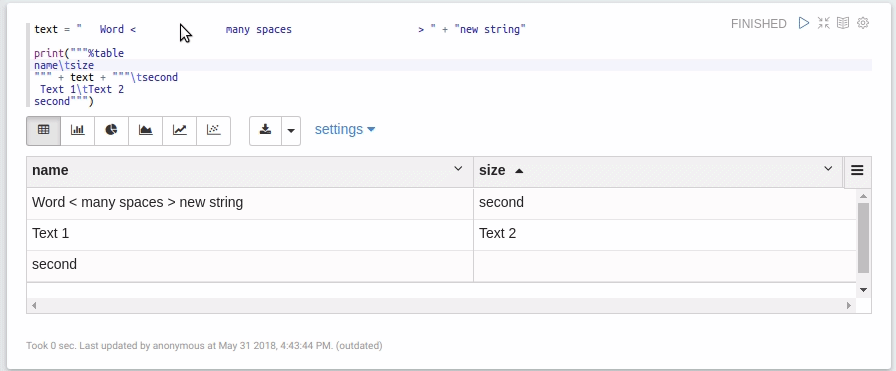Switch to pie chart view
This screenshot has height=371, width=896.
pos(111,130)
